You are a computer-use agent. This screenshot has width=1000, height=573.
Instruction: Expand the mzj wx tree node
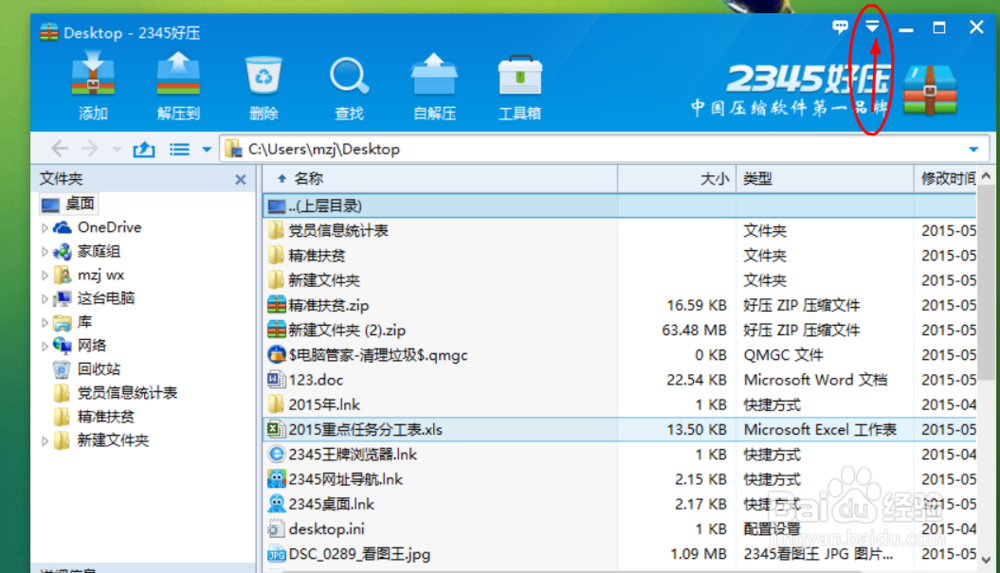pos(44,275)
